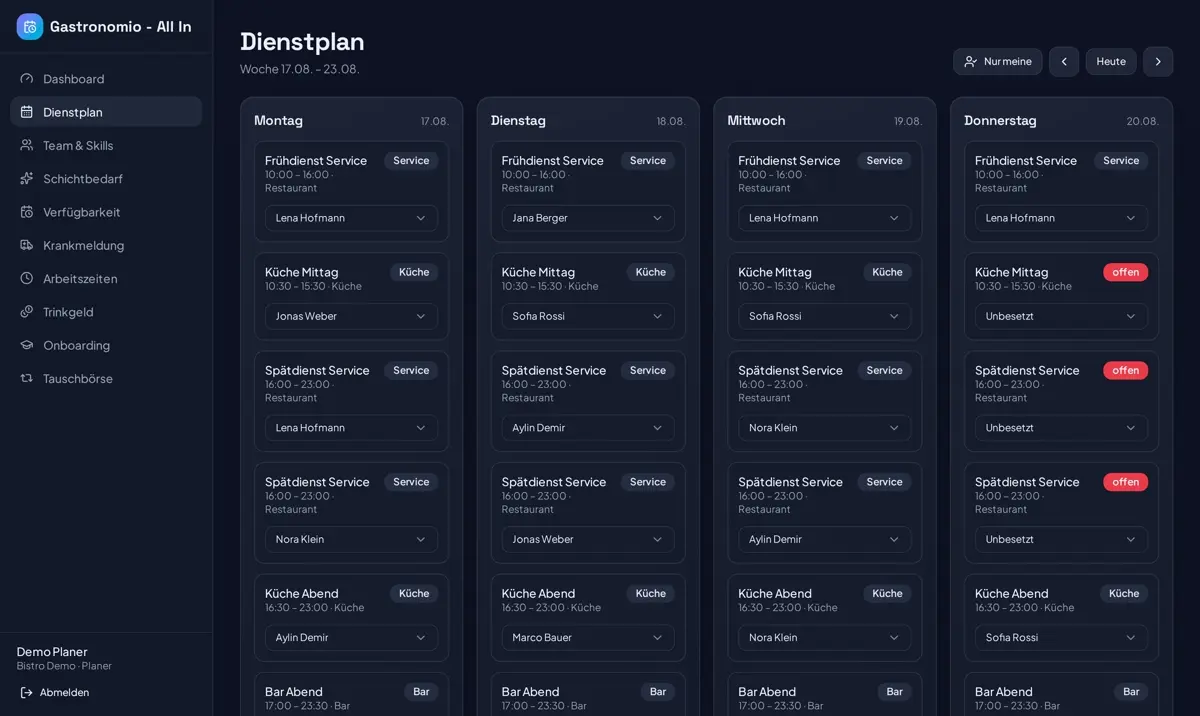Click offen badge on Thursday Küche Mittag
This screenshot has width=1200, height=716.
pyautogui.click(x=1126, y=272)
